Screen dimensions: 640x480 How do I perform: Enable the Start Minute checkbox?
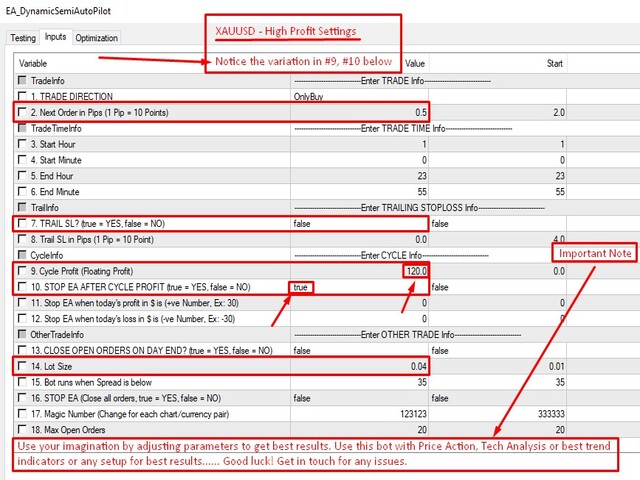pos(22,160)
